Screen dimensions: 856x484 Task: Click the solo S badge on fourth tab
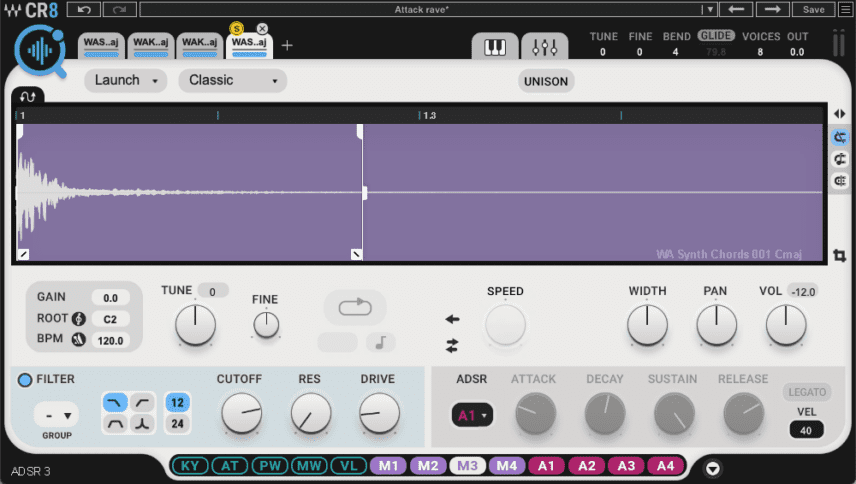point(236,29)
